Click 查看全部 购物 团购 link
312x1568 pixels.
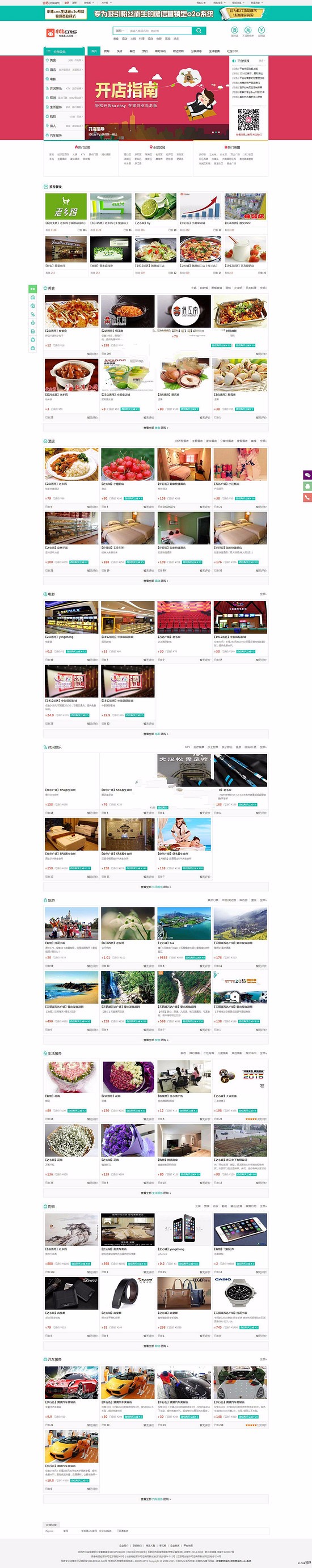point(155,1346)
